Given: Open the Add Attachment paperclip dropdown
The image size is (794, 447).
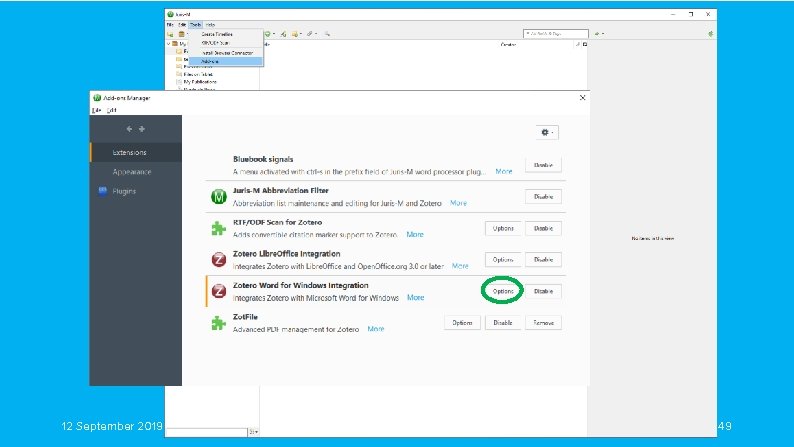Looking at the screenshot, I should point(311,34).
